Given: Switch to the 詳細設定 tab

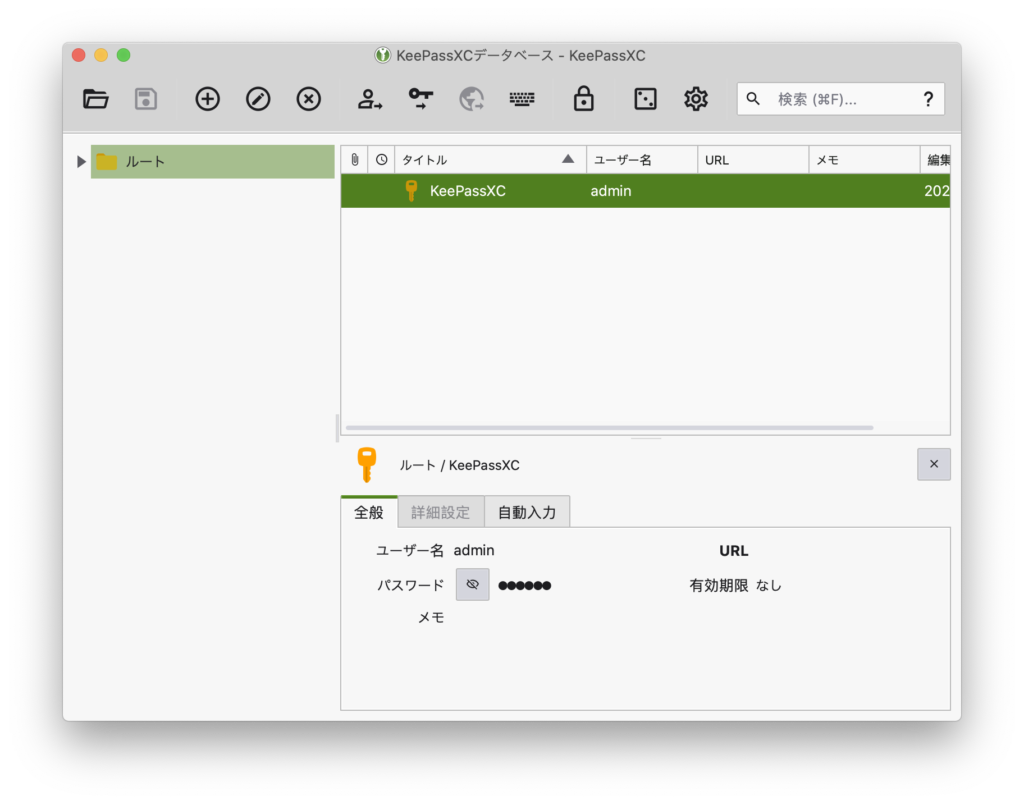Looking at the screenshot, I should click(x=441, y=512).
